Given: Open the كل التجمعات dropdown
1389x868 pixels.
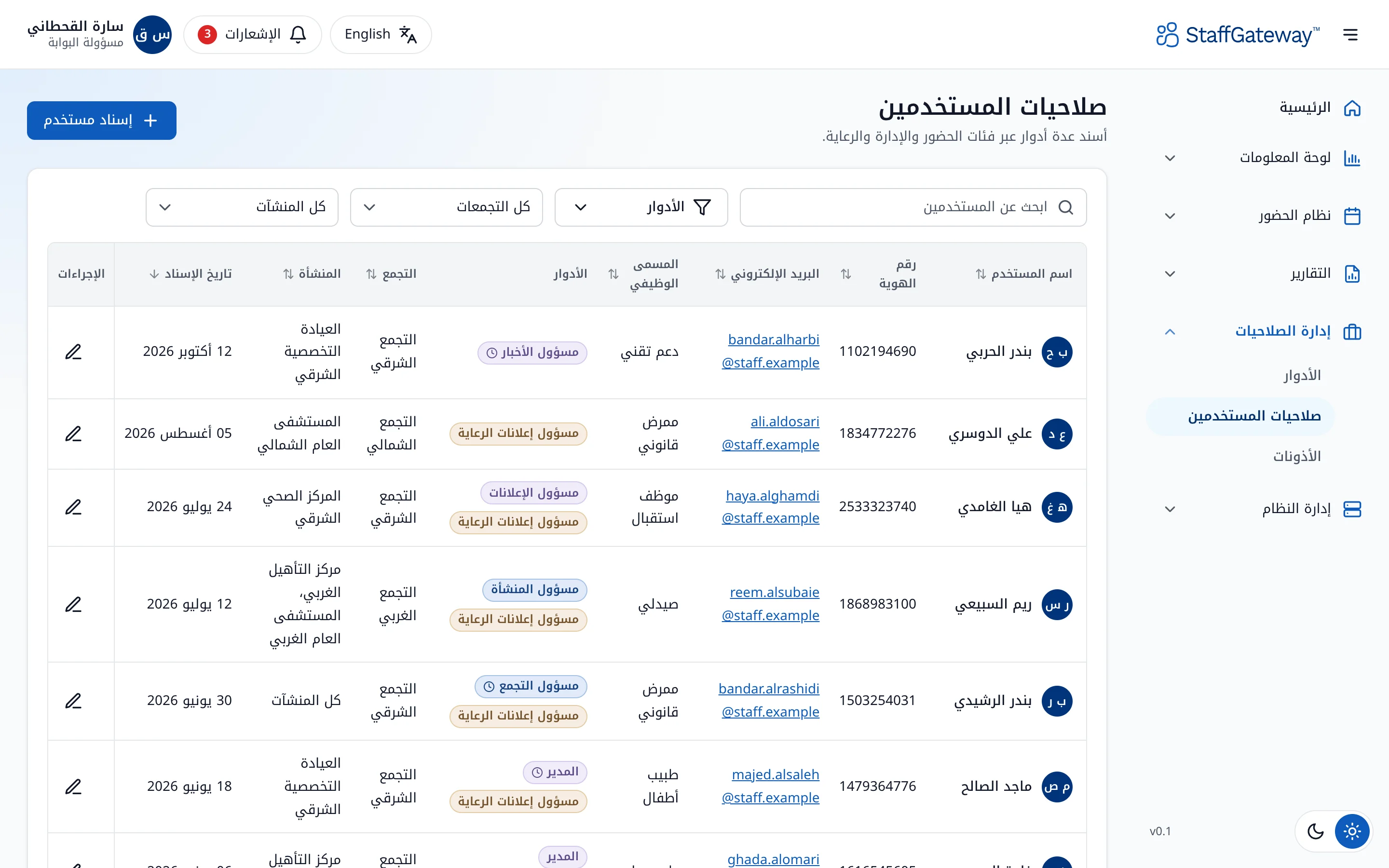Looking at the screenshot, I should (447, 207).
